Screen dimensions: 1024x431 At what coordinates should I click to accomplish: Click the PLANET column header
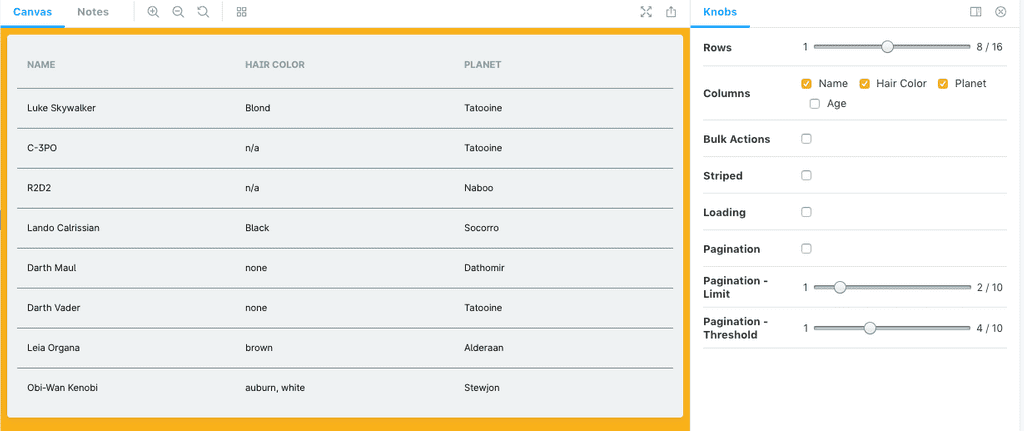(x=483, y=65)
